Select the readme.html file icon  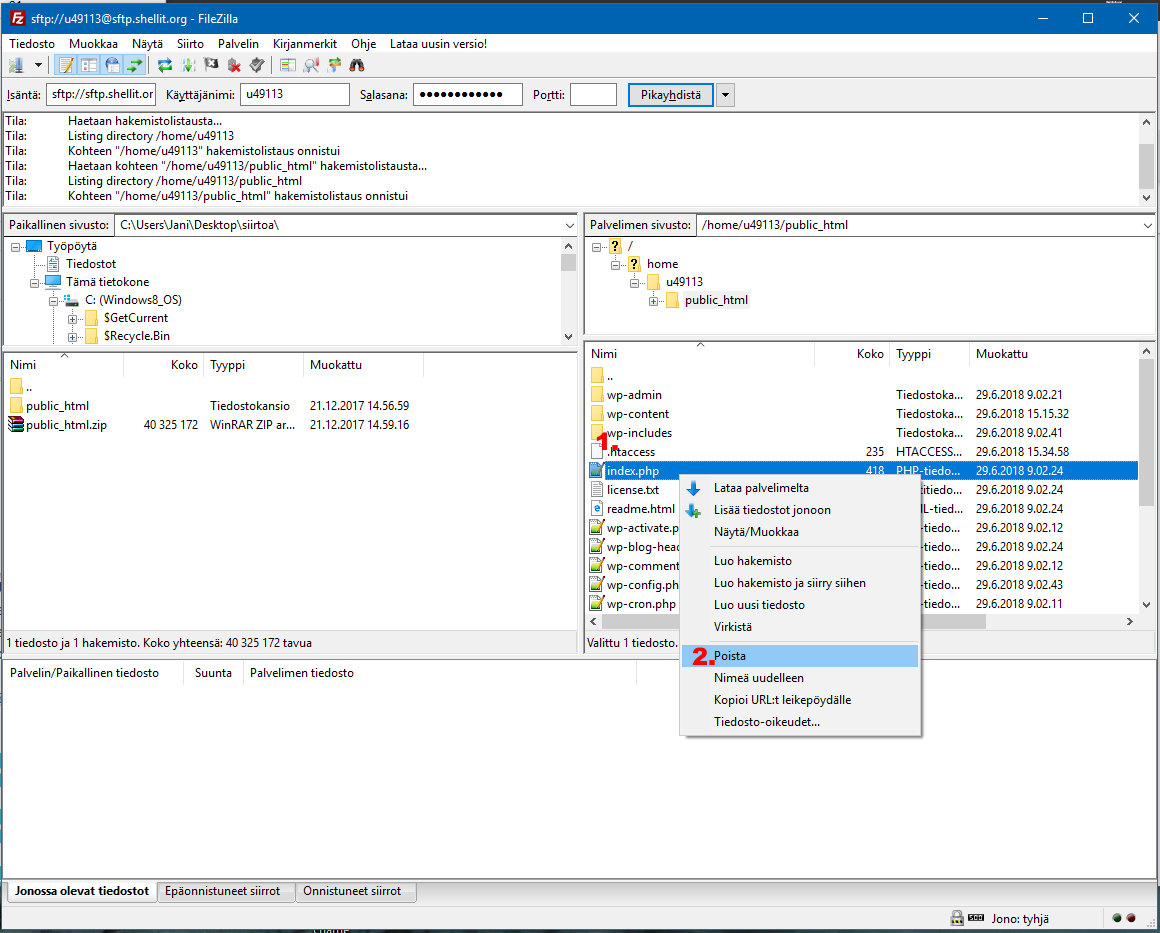point(597,509)
